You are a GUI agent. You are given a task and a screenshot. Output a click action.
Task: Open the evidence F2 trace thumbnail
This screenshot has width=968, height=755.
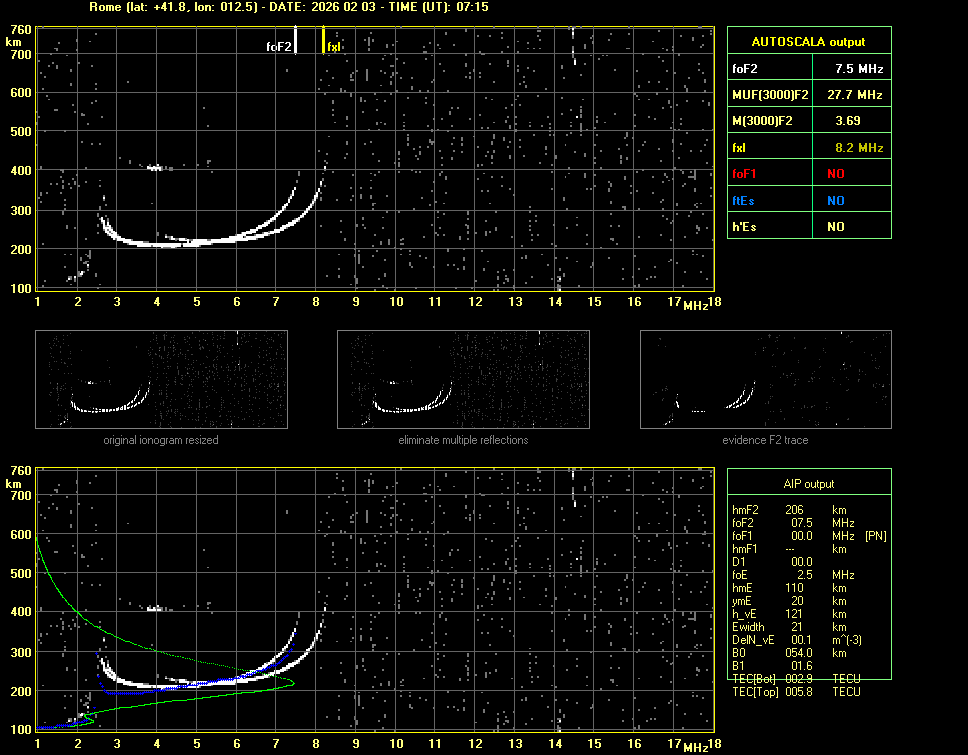point(765,380)
